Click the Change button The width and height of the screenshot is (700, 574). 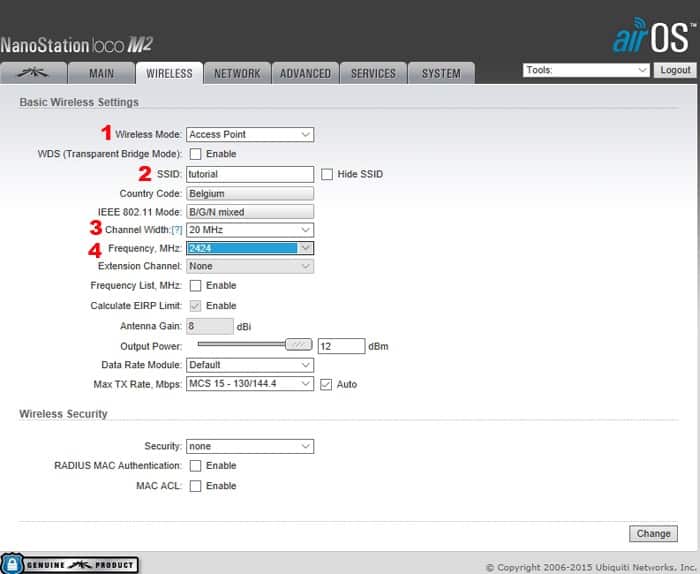click(x=653, y=534)
